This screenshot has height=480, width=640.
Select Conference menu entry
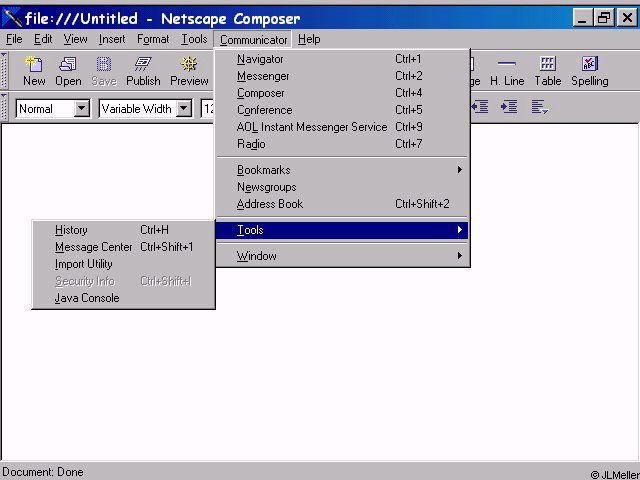coord(342,110)
